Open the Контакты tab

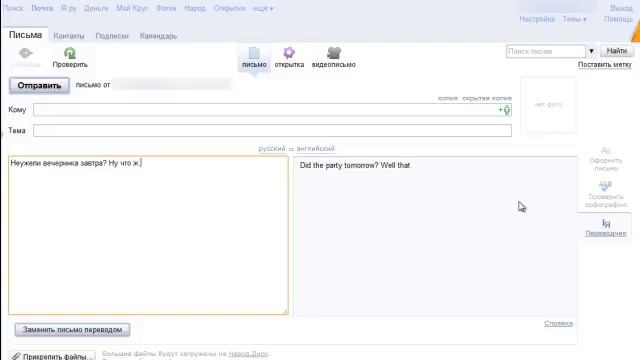69,36
